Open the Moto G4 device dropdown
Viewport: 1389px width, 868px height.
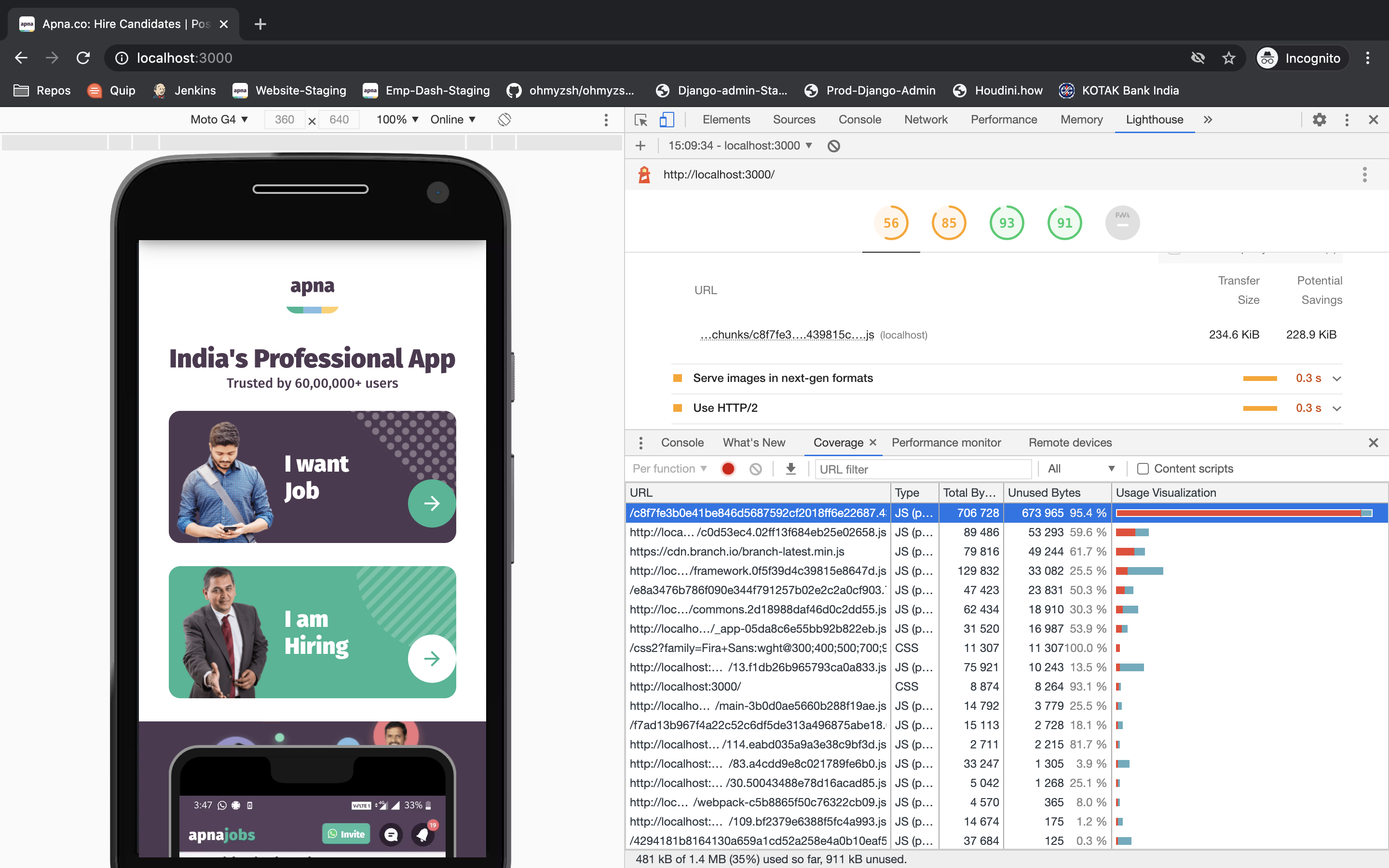[x=218, y=120]
